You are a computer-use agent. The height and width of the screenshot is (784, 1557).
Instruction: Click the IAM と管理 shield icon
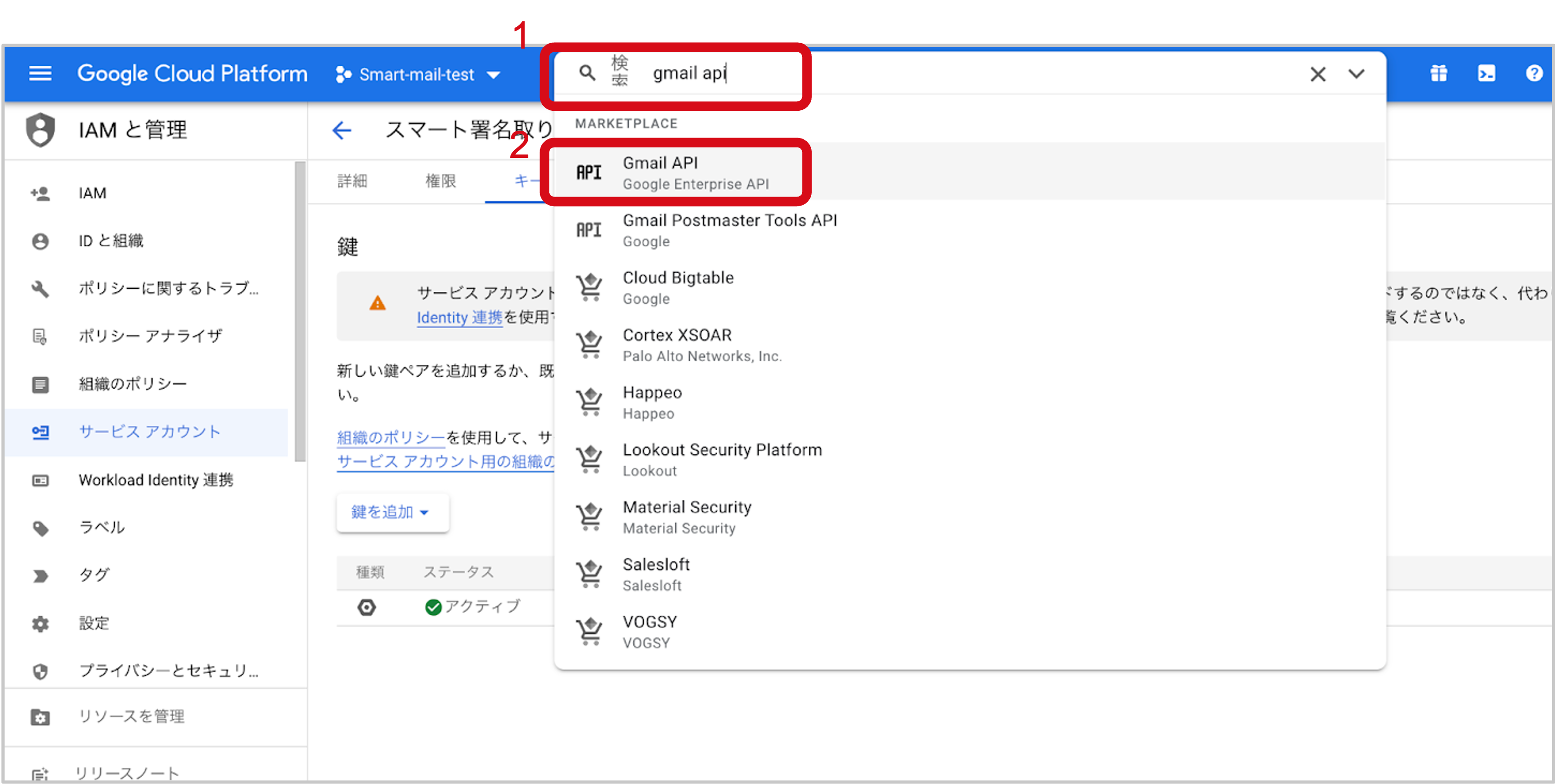click(x=40, y=129)
